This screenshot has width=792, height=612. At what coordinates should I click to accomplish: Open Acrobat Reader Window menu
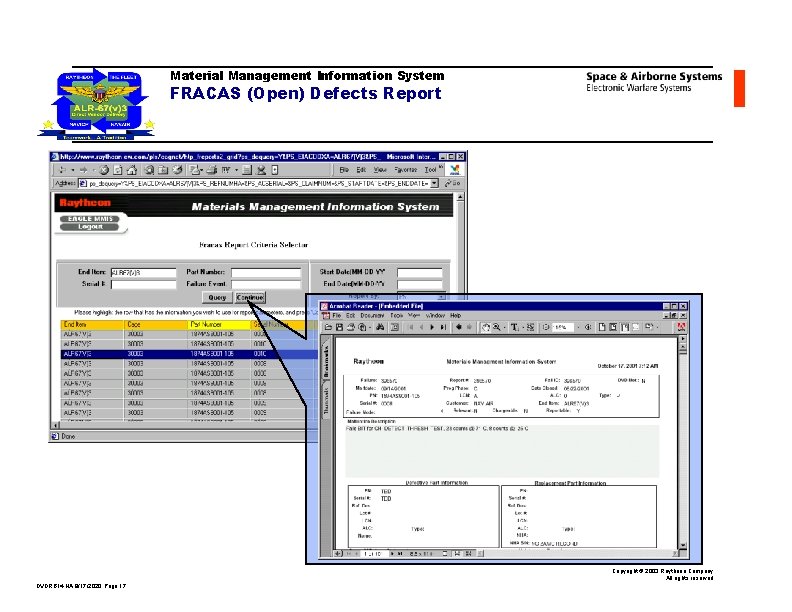(435, 316)
